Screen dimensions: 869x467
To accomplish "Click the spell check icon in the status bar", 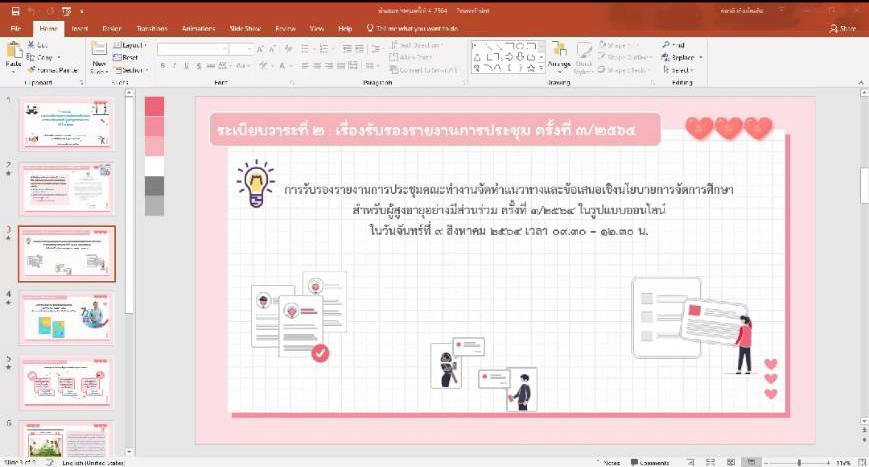I will tap(49, 463).
